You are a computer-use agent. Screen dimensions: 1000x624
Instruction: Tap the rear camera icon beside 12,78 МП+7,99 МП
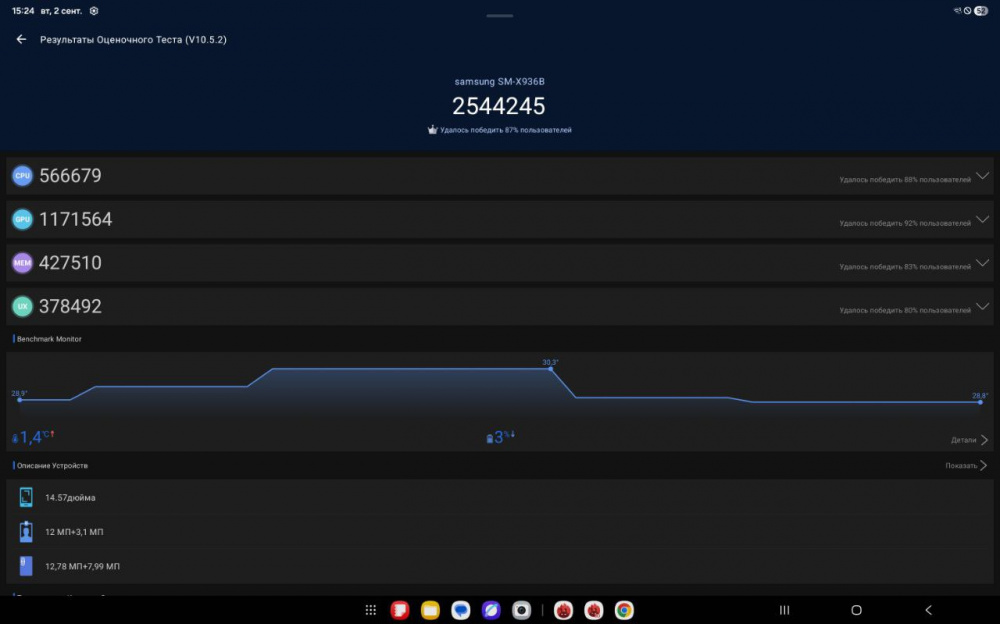pyautogui.click(x=26, y=566)
